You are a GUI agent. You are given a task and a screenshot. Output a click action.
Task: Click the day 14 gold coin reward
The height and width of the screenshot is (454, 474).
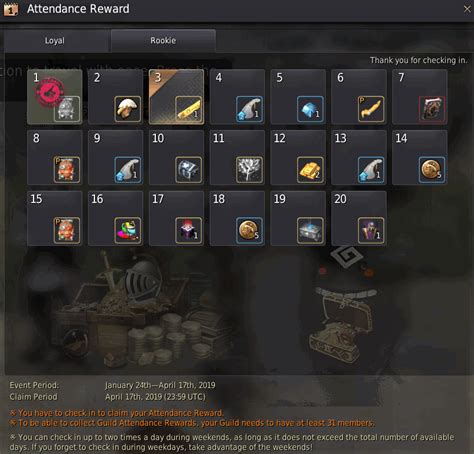pyautogui.click(x=432, y=170)
